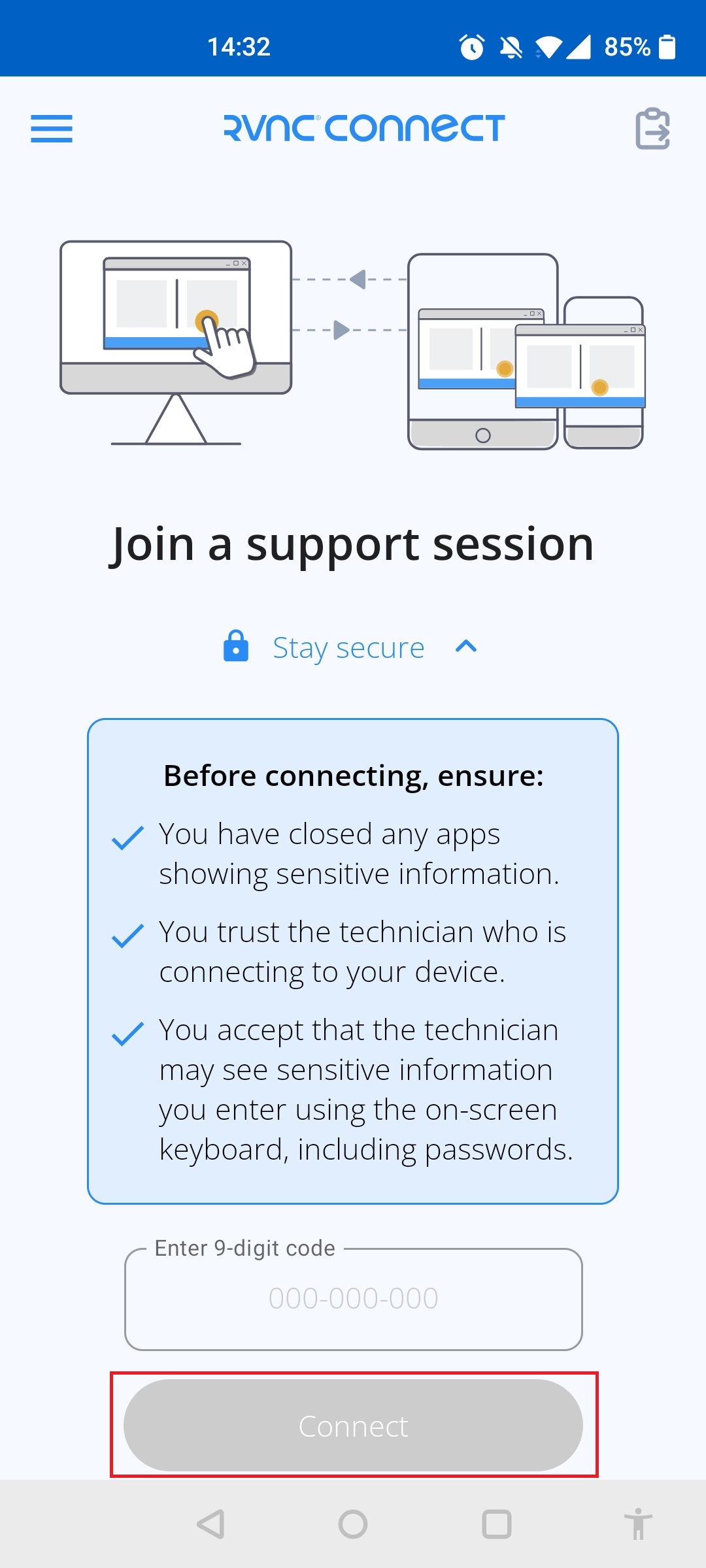706x1568 pixels.
Task: Tap the checkmark beside closed apps item
Action: coord(128,838)
